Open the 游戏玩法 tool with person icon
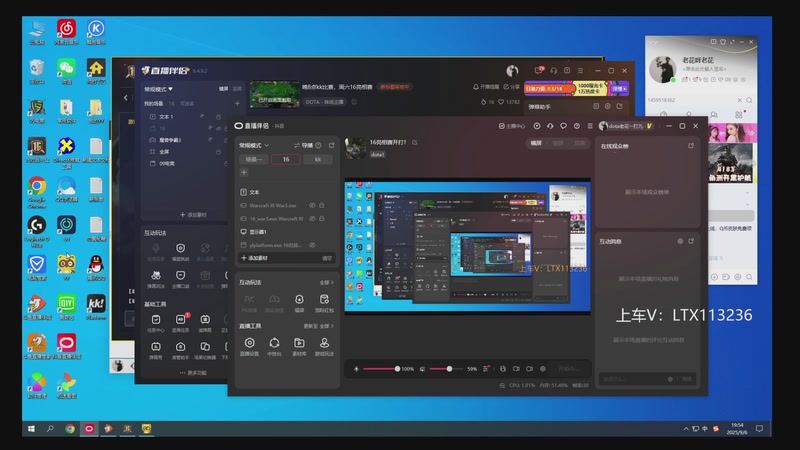 tap(324, 346)
